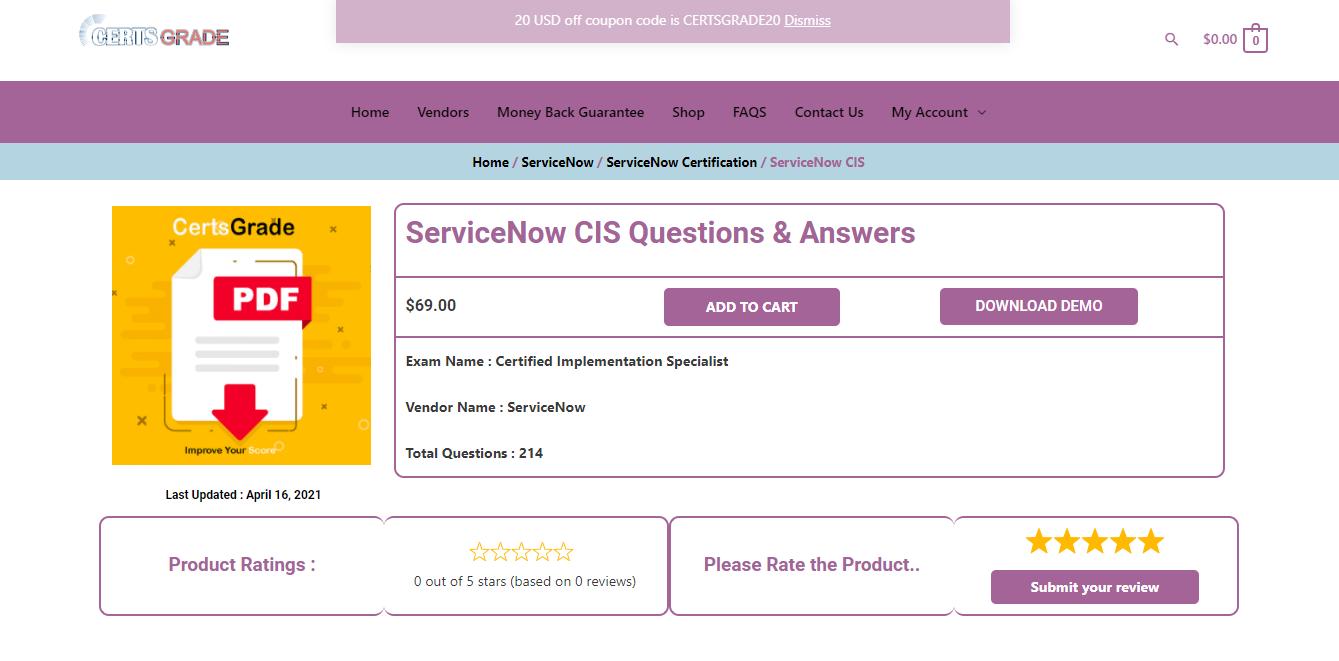Open the Contact Us menu item
1339x661 pixels.
829,112
